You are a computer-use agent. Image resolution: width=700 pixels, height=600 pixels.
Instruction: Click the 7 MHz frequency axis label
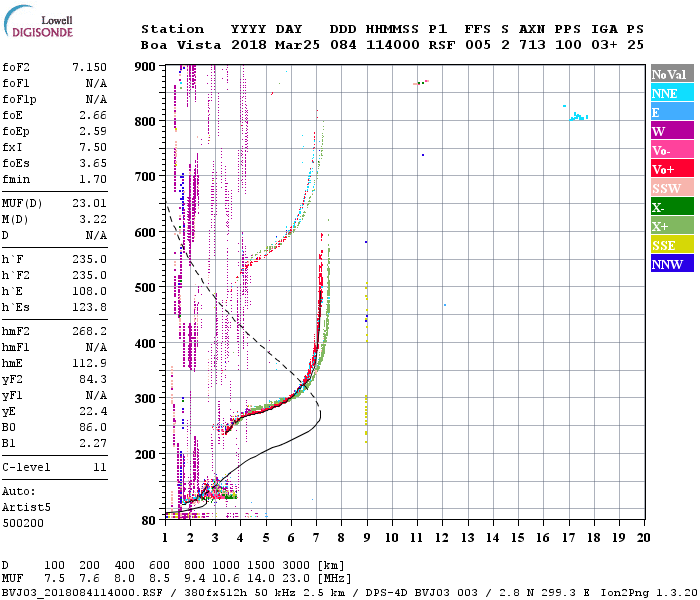tap(316, 538)
